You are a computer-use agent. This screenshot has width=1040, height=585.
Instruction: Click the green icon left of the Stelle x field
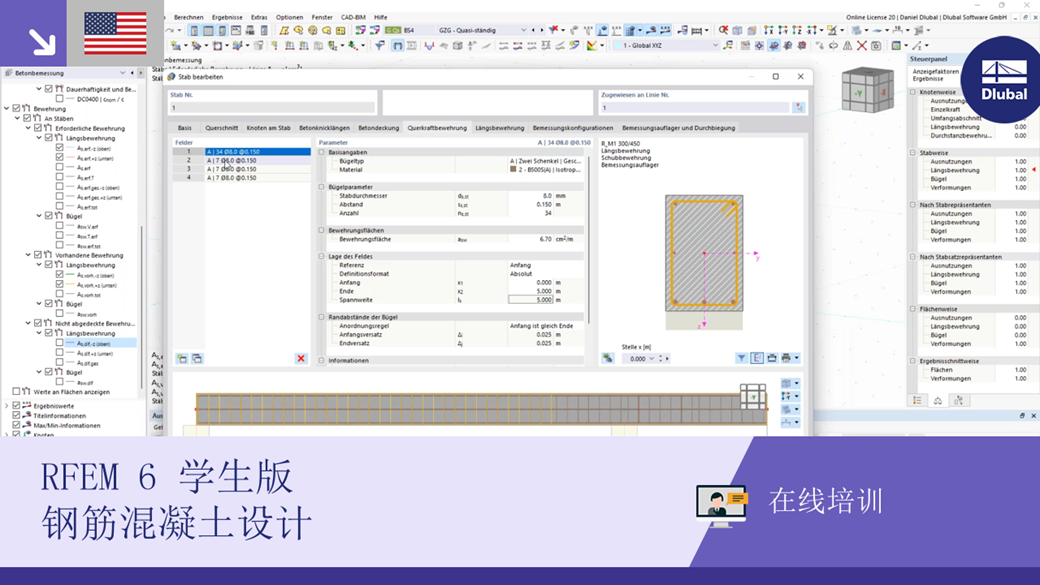pyautogui.click(x=608, y=358)
